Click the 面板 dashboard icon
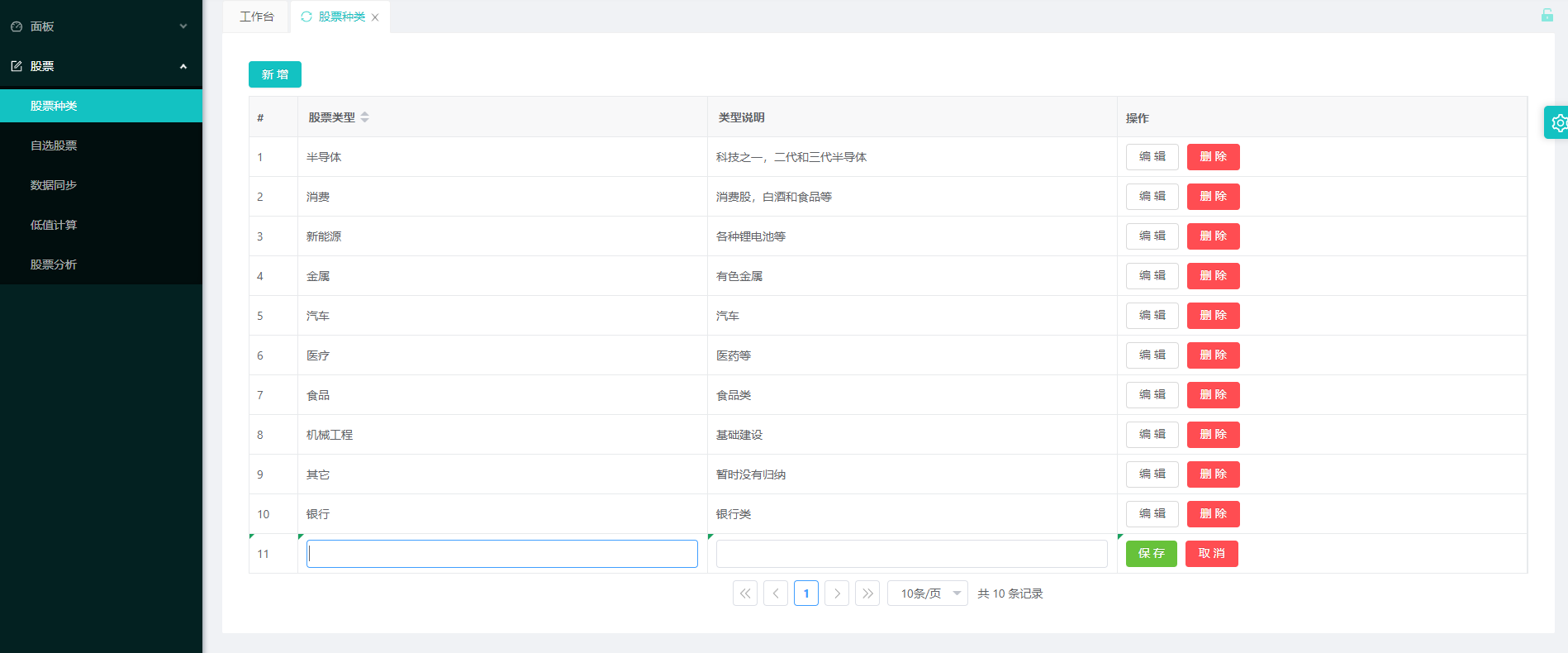 pyautogui.click(x=17, y=26)
